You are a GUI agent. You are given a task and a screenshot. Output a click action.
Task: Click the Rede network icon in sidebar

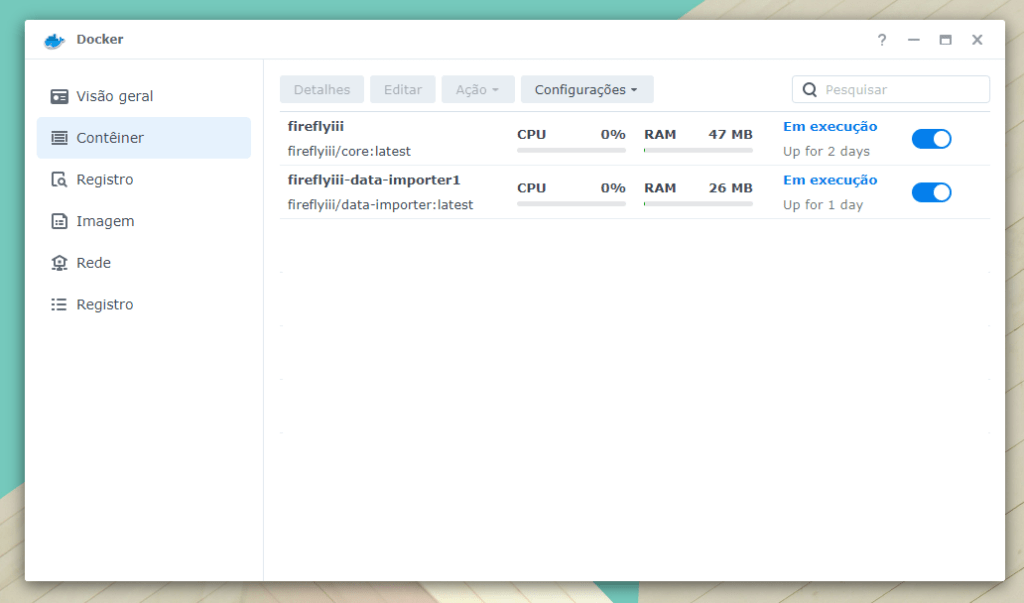point(59,263)
